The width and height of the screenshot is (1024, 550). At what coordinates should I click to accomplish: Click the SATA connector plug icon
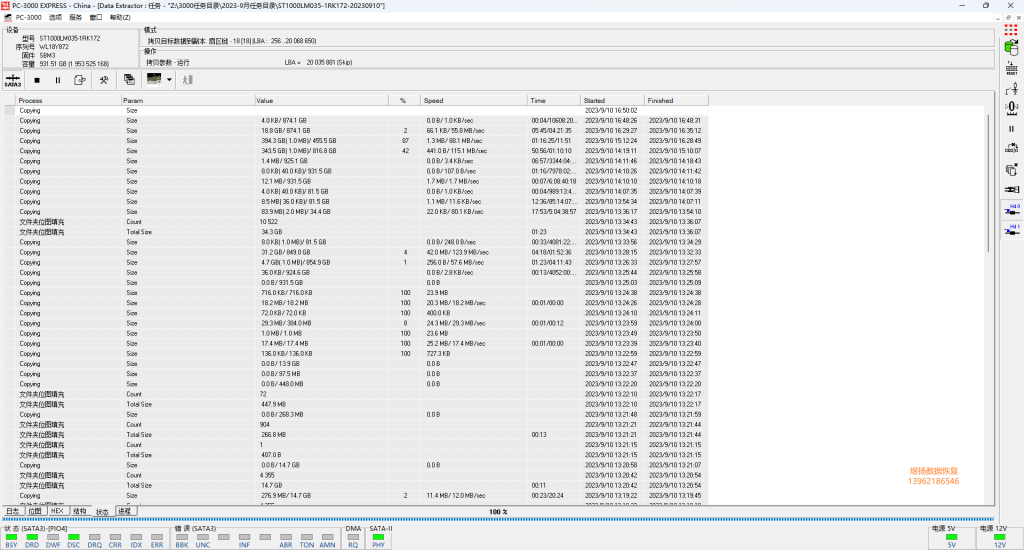1012,190
